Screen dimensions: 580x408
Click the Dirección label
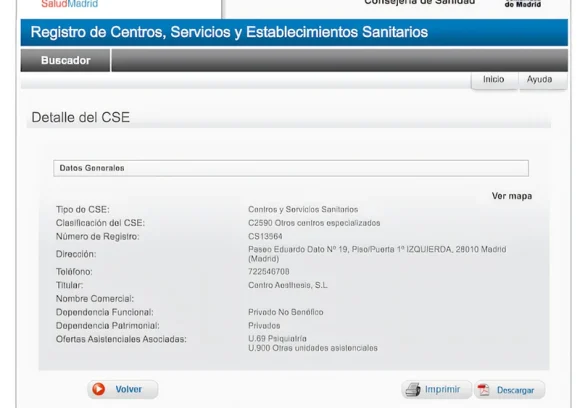click(76, 254)
